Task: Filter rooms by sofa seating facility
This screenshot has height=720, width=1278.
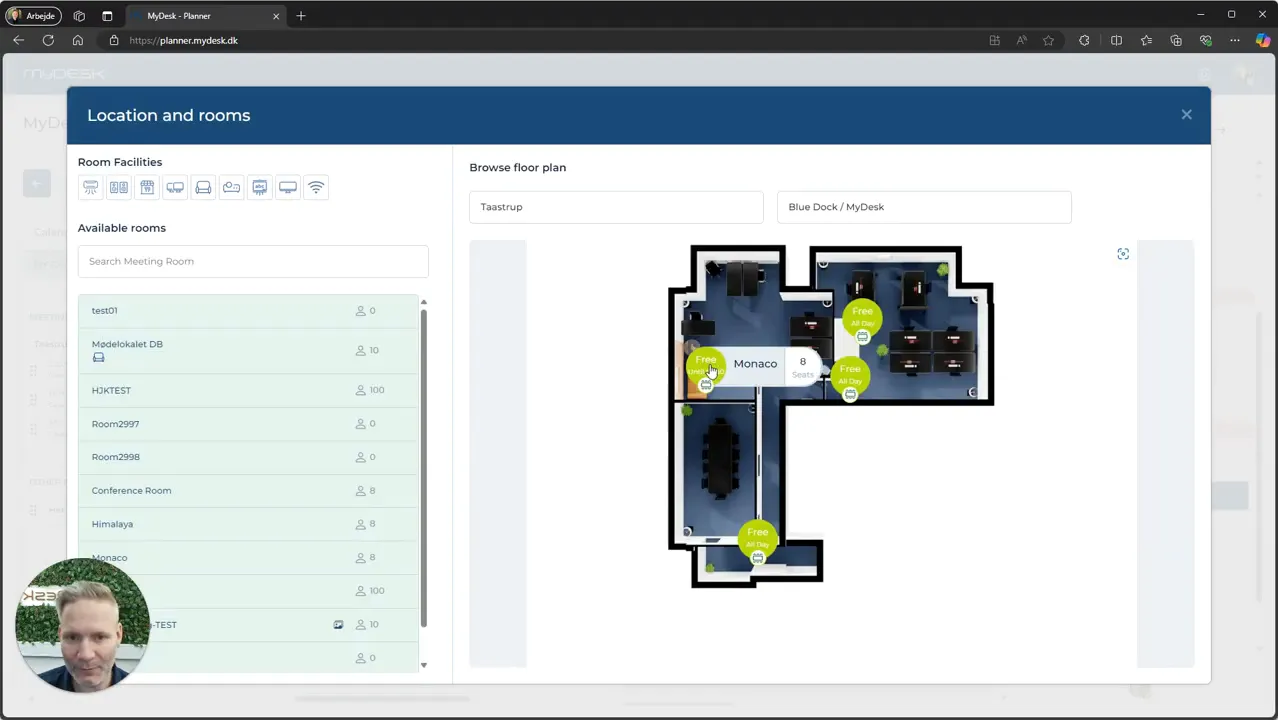Action: click(x=203, y=187)
